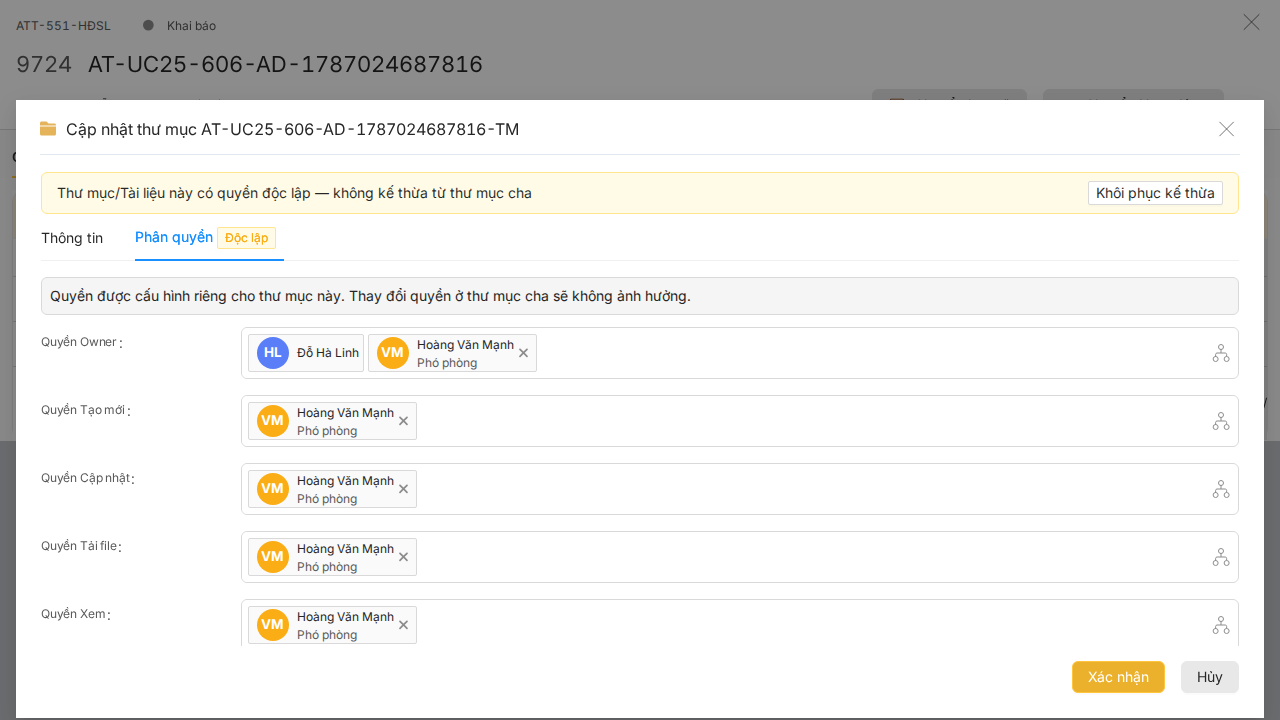Click the independent-permission warning message
The height and width of the screenshot is (720, 1280).
click(294, 193)
